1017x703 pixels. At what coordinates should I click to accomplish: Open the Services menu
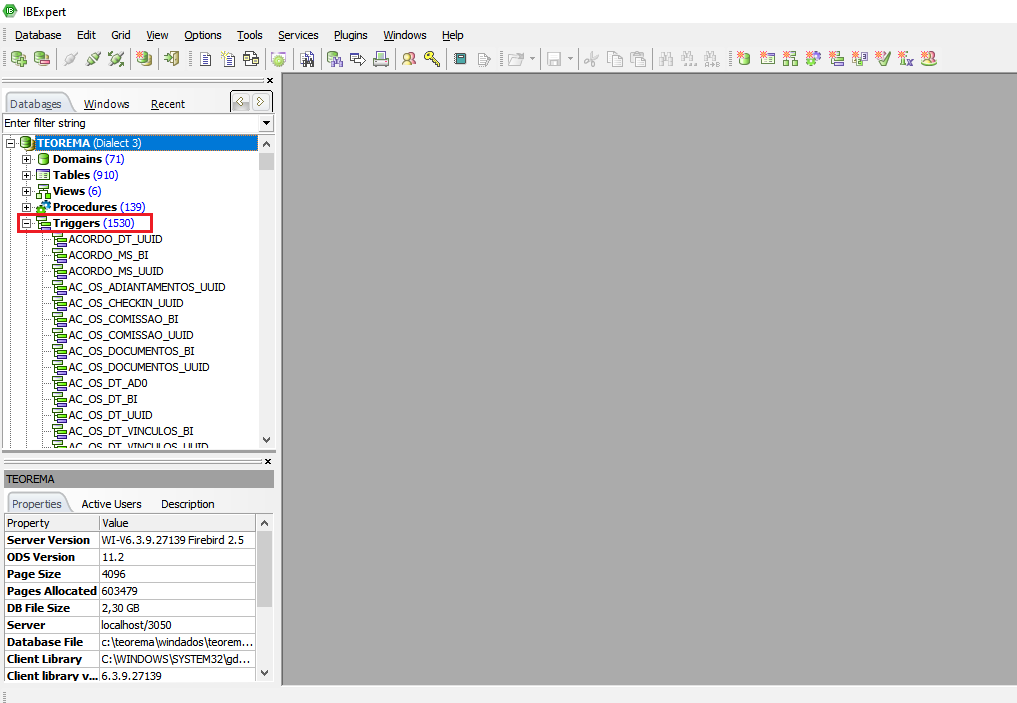coord(298,35)
